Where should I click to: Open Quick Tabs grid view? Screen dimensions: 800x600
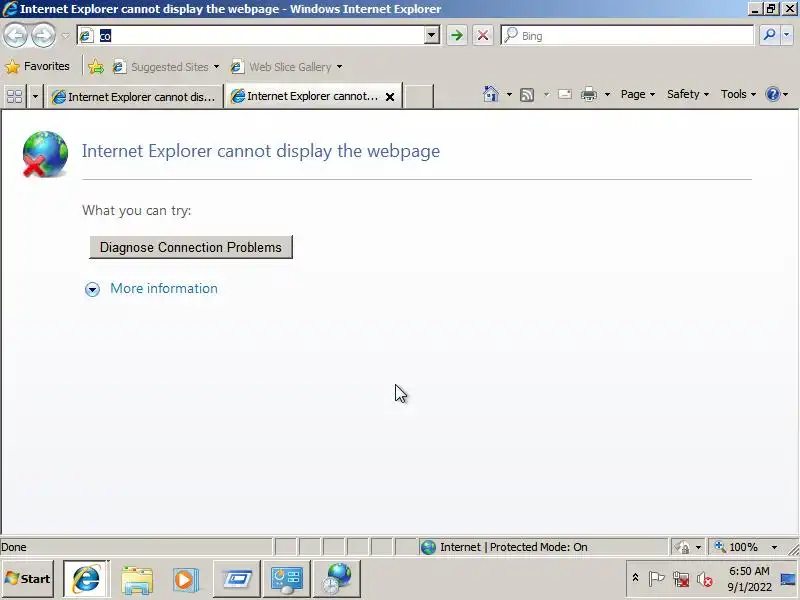click(x=15, y=96)
